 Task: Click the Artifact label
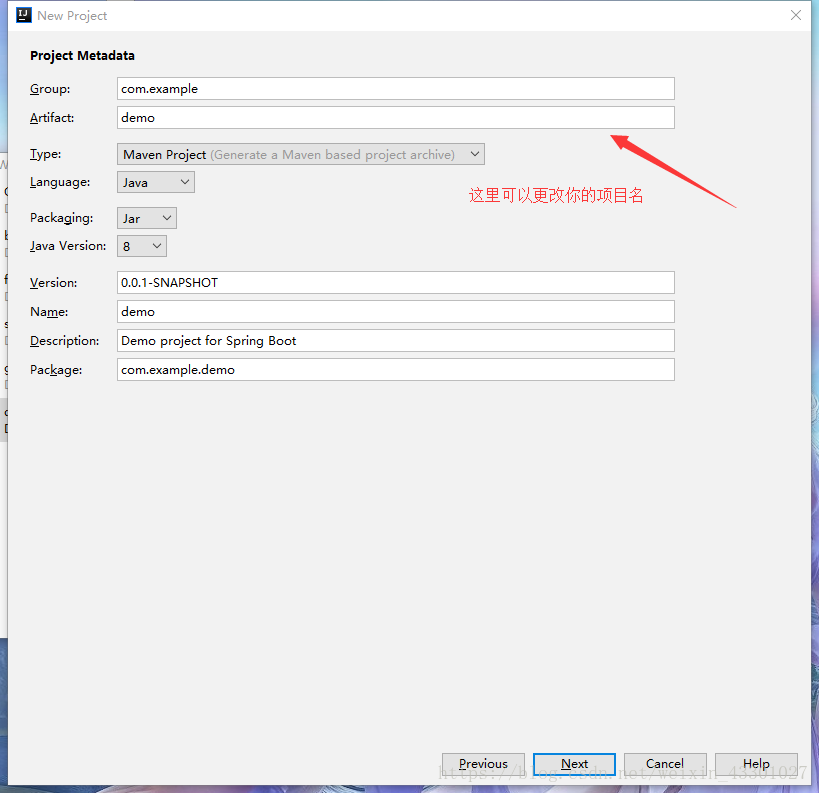pyautogui.click(x=52, y=118)
